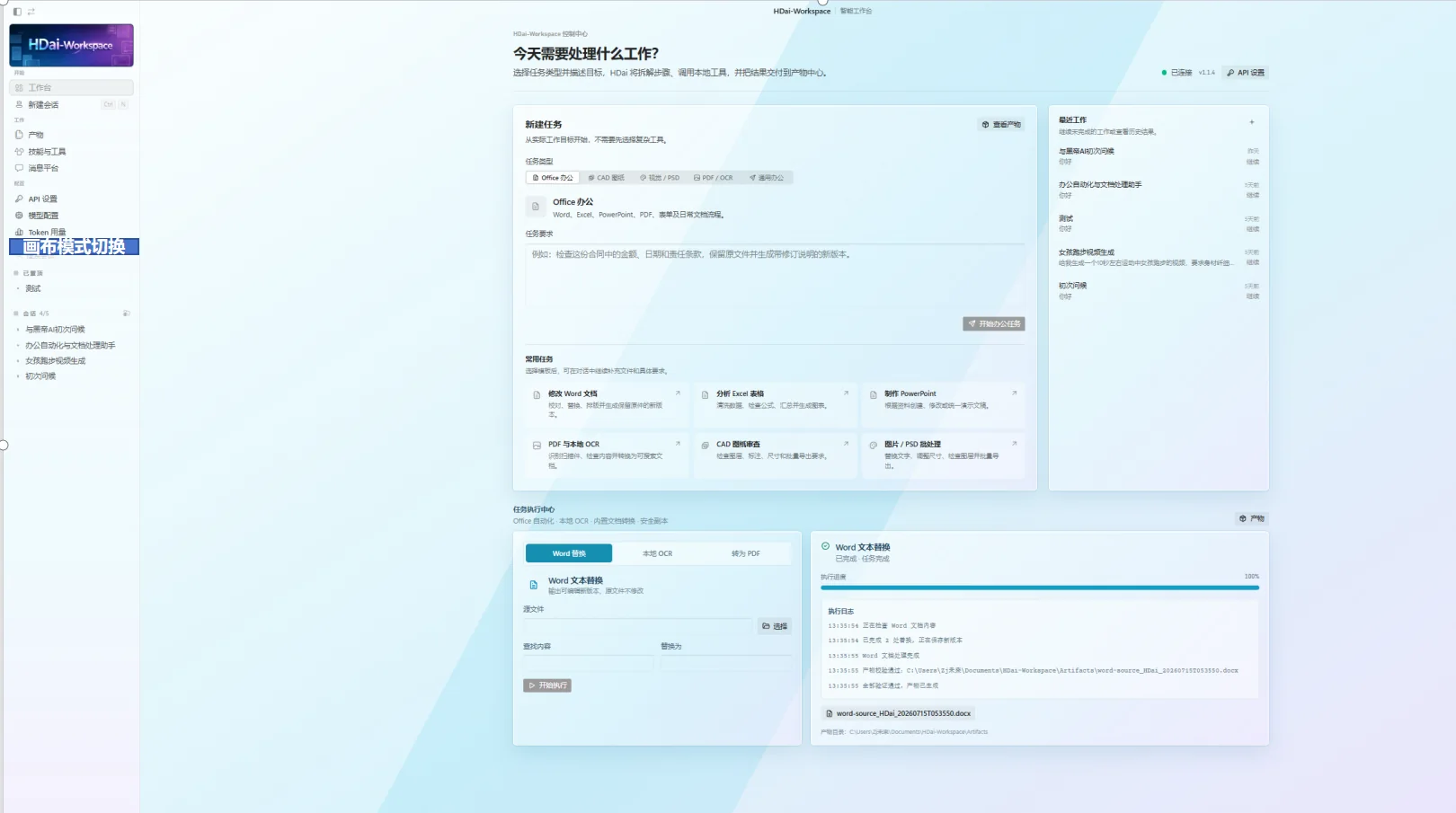Open API 设置 in the sidebar
1456x813 pixels.
coord(71,199)
